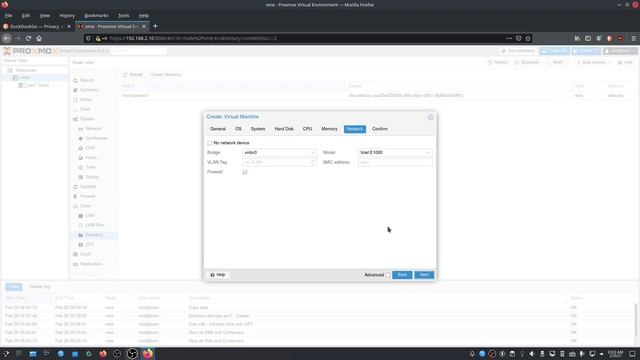This screenshot has width=640, height=360.
Task: Open LVM-Thin in the node sidebar
Action: tap(94, 226)
